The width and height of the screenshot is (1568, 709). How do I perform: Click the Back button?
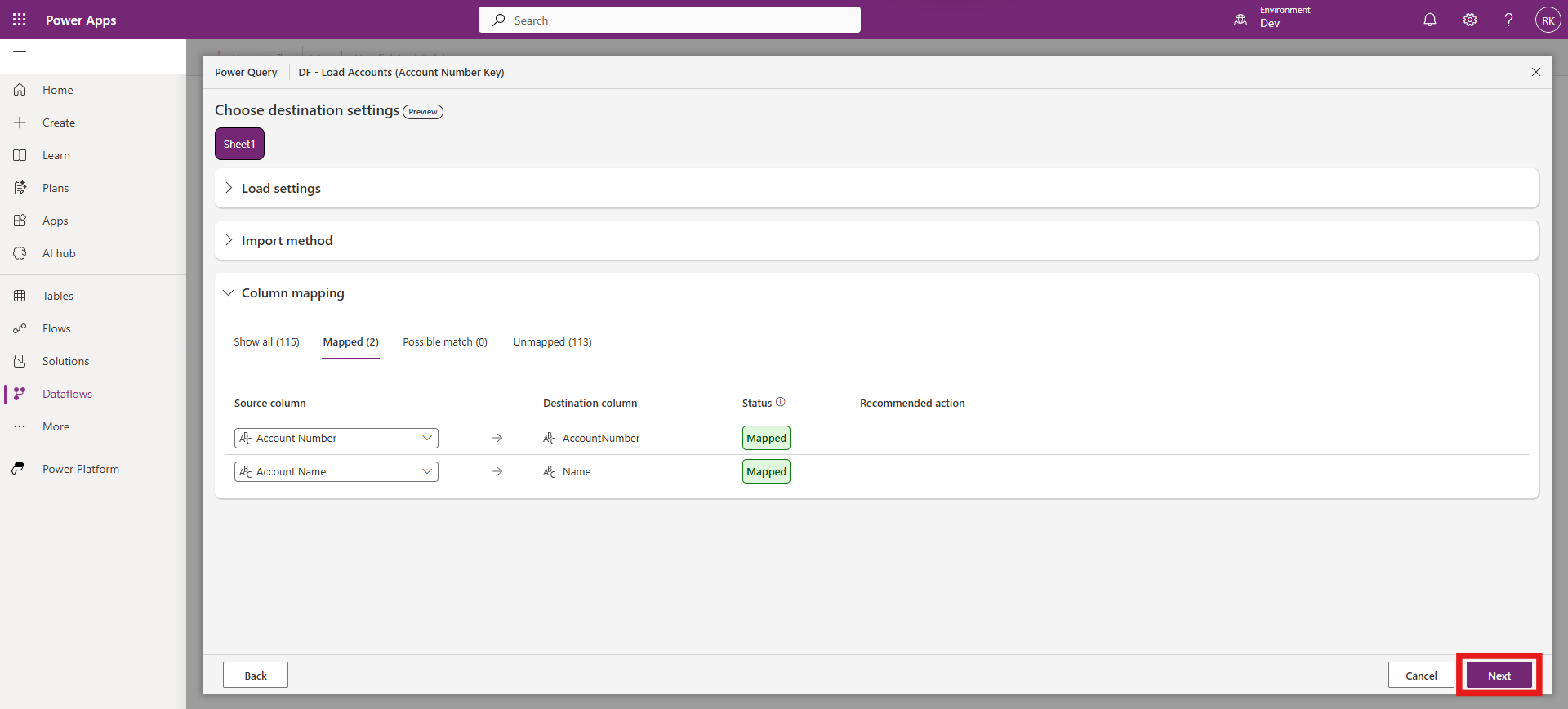256,676
